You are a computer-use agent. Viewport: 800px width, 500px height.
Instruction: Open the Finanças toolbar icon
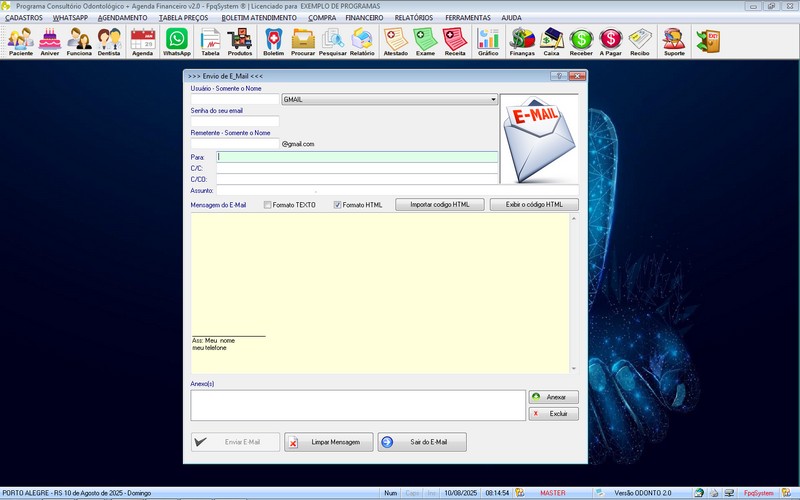522,41
